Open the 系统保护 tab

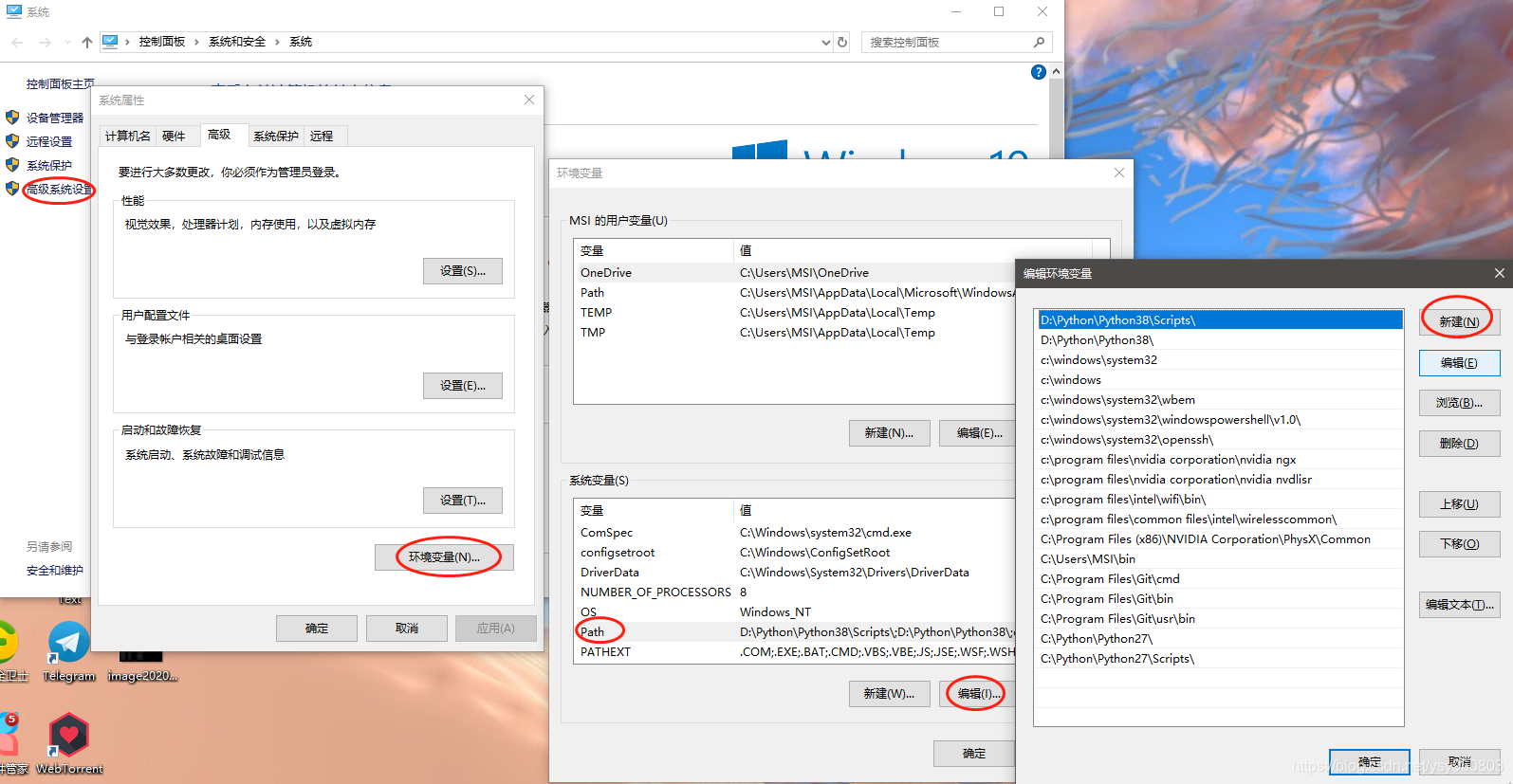[x=275, y=137]
